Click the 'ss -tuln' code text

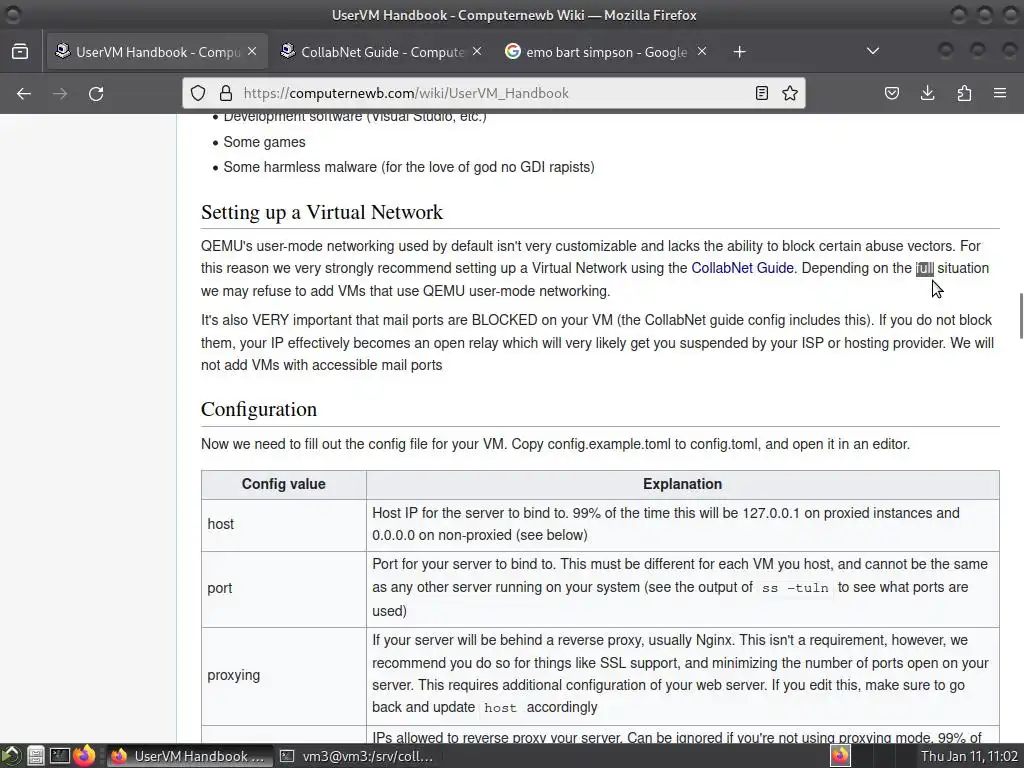[x=795, y=588]
